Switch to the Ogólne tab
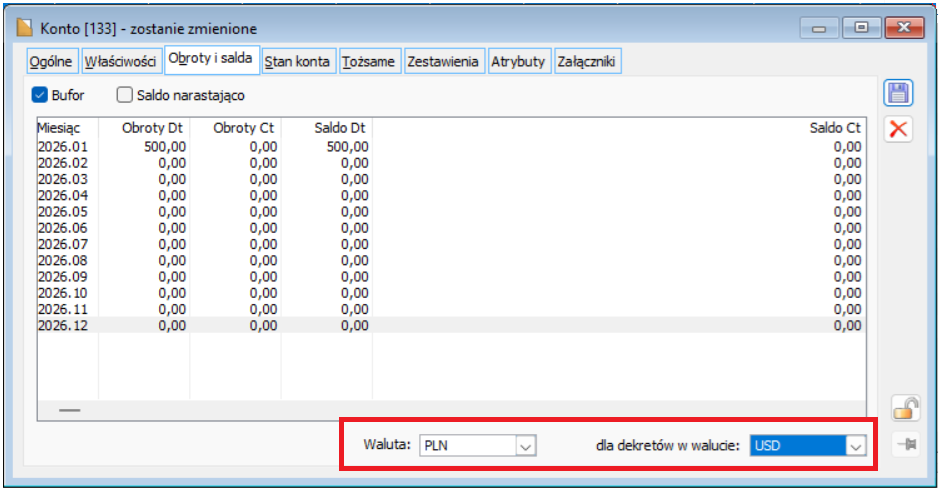This screenshot has width=939, height=490. pyautogui.click(x=52, y=62)
